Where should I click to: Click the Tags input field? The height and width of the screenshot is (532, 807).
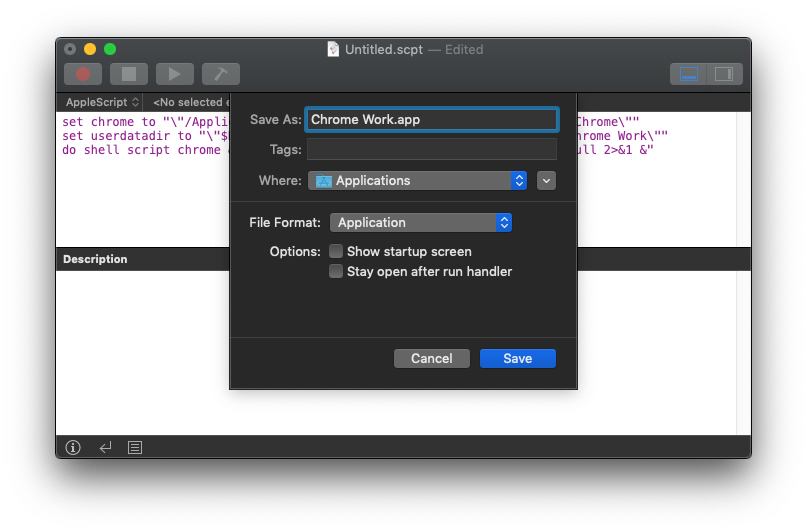tap(432, 150)
